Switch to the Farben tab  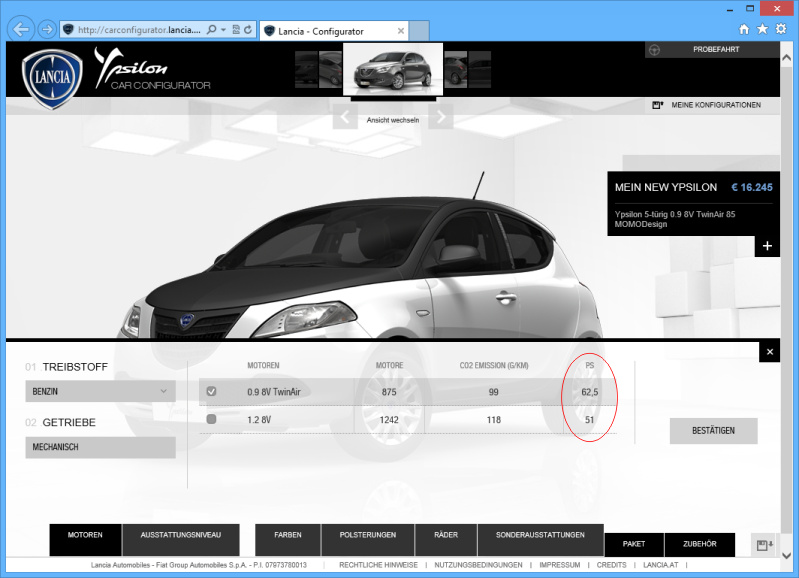[x=288, y=540]
